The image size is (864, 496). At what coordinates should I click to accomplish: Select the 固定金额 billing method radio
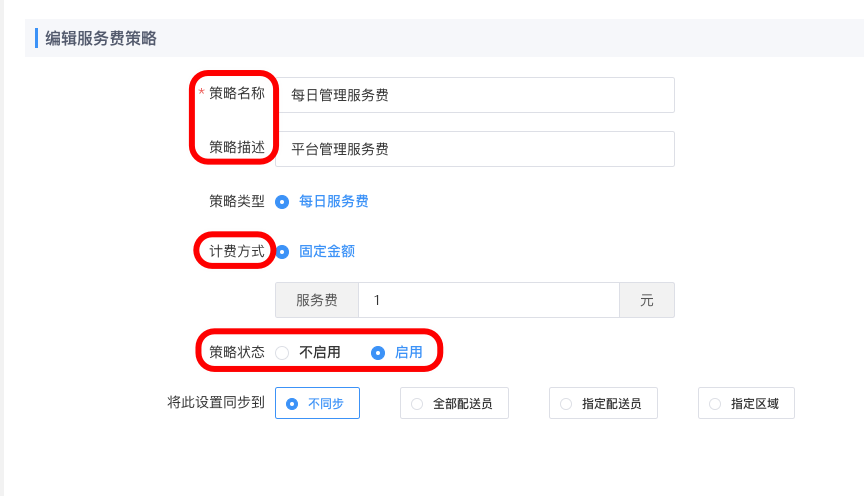pyautogui.click(x=282, y=251)
